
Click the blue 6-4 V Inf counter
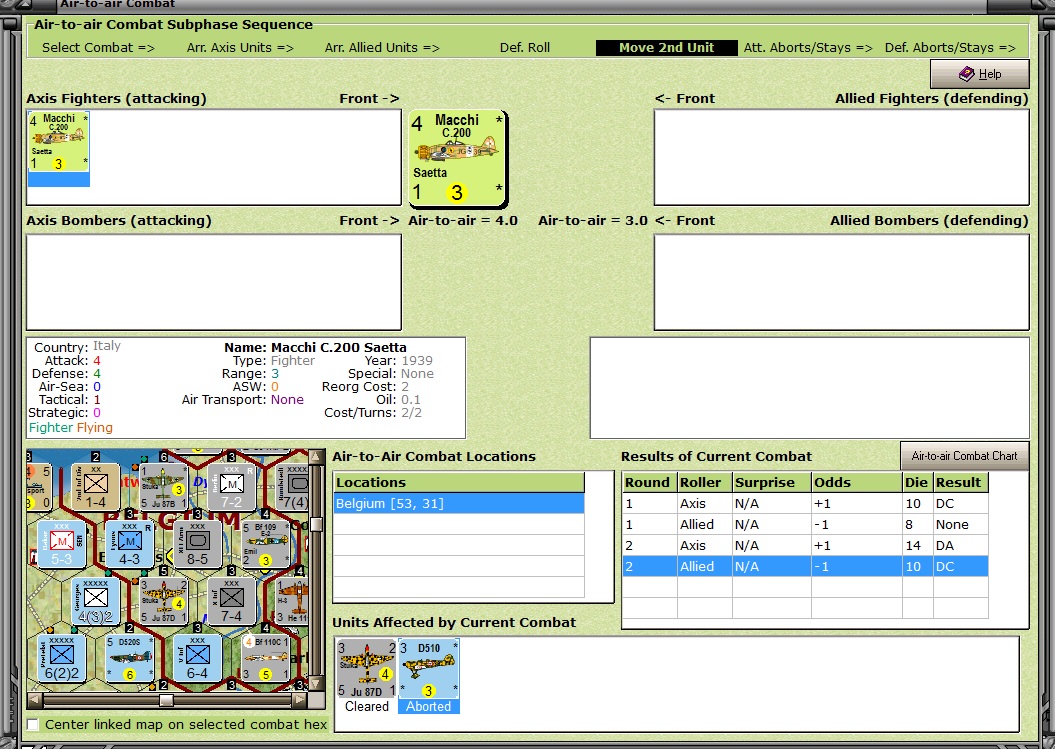coord(197,658)
